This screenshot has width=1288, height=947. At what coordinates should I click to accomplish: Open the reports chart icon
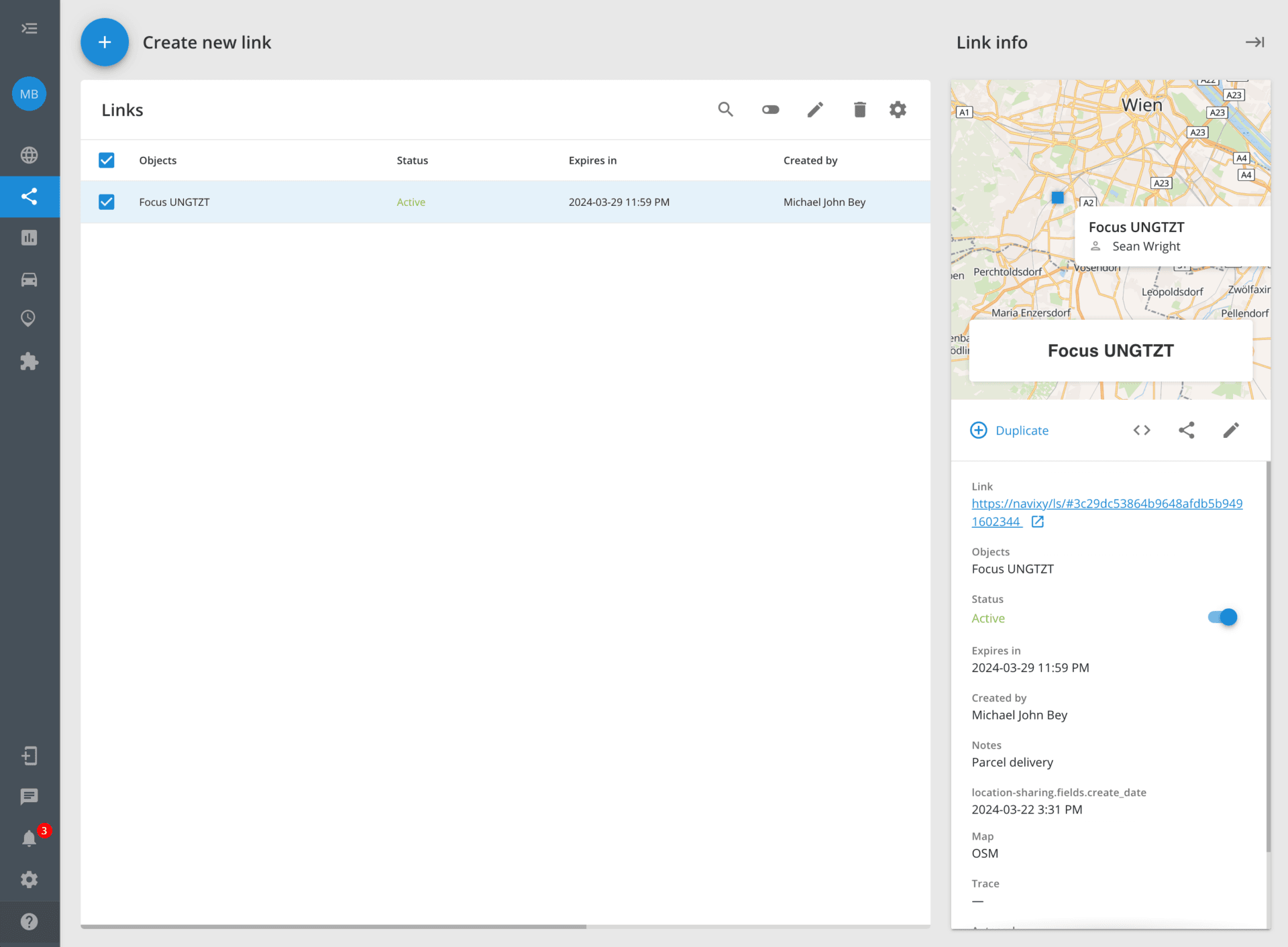coord(29,237)
